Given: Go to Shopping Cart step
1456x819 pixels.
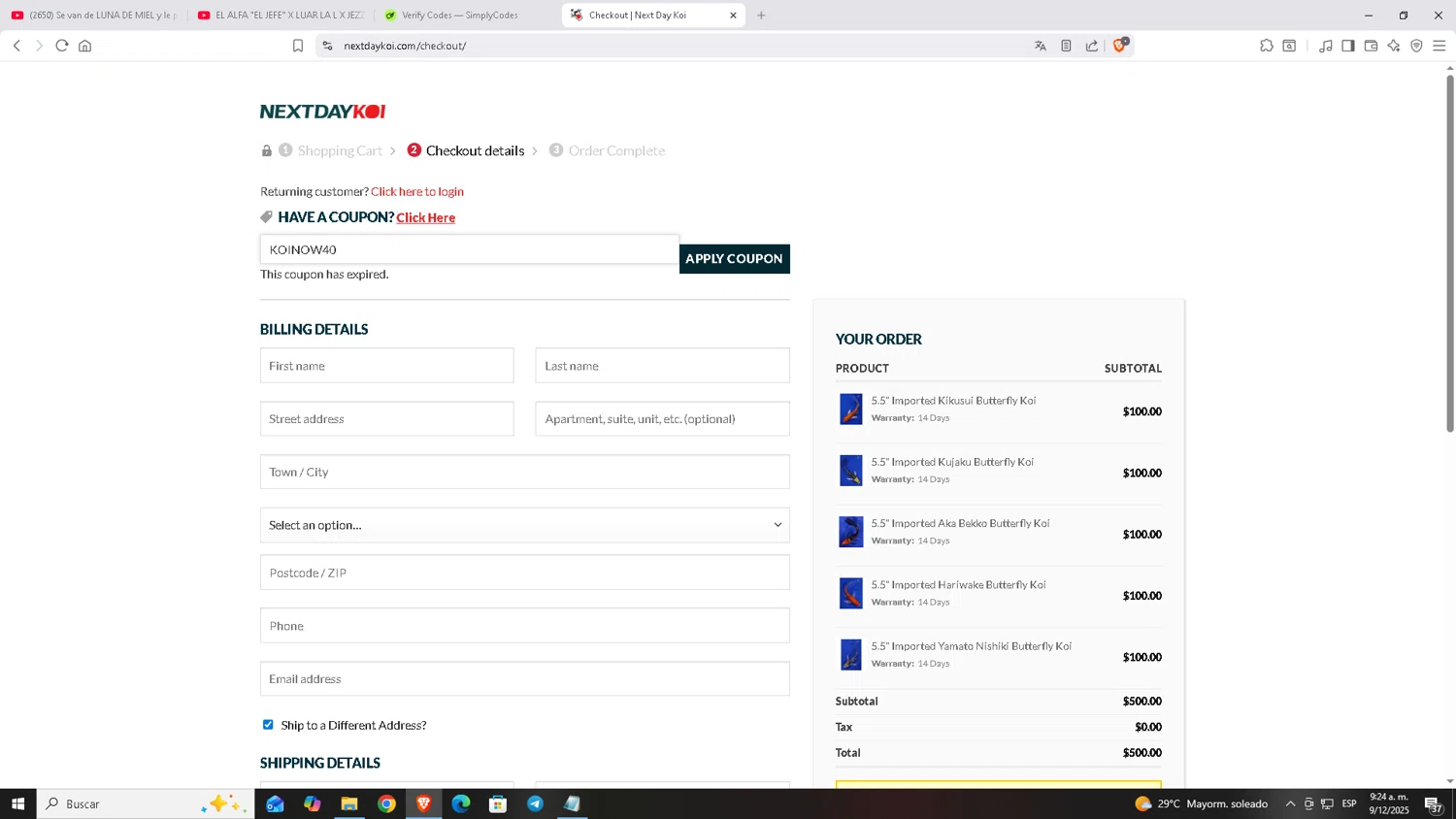Looking at the screenshot, I should 340,150.
